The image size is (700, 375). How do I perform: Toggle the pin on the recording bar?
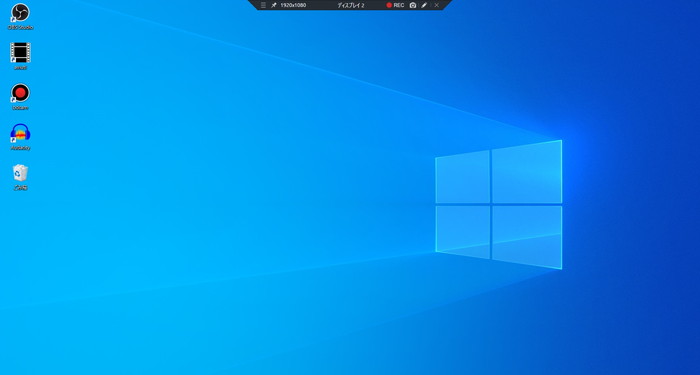(274, 5)
